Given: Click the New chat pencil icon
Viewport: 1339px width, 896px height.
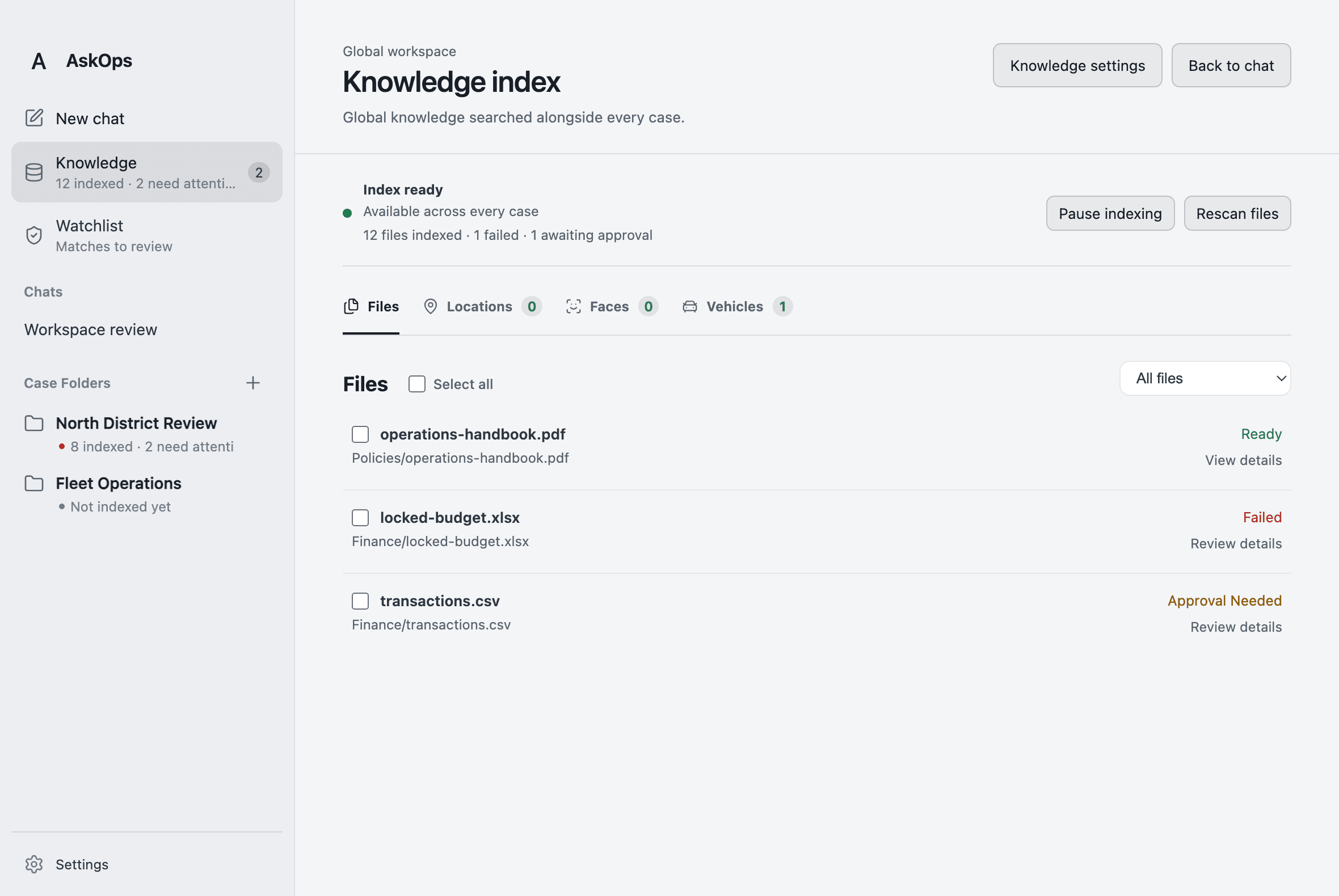Looking at the screenshot, I should [x=34, y=118].
